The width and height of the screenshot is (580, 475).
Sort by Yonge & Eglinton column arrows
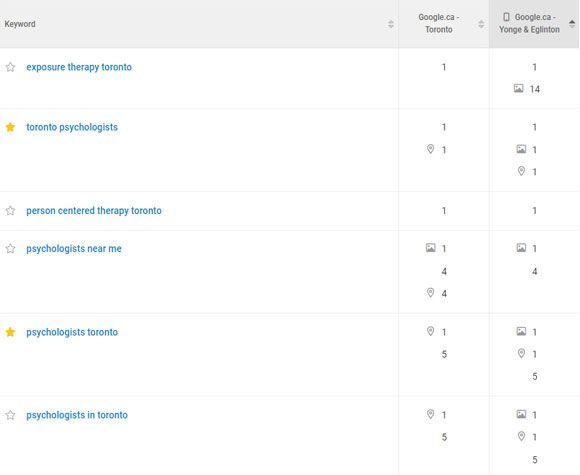coord(572,24)
